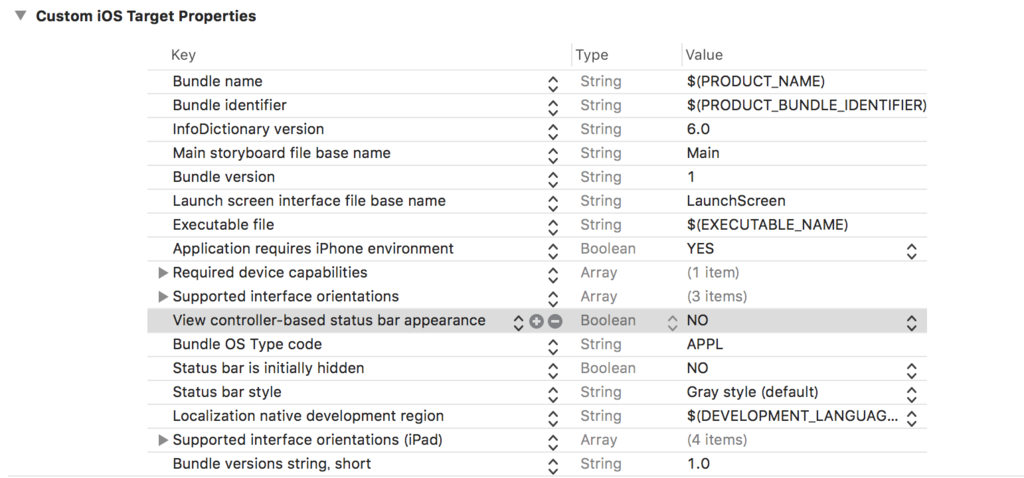The width and height of the screenshot is (1024, 478).
Task: Select the APPL value
Action: pyautogui.click(x=705, y=344)
